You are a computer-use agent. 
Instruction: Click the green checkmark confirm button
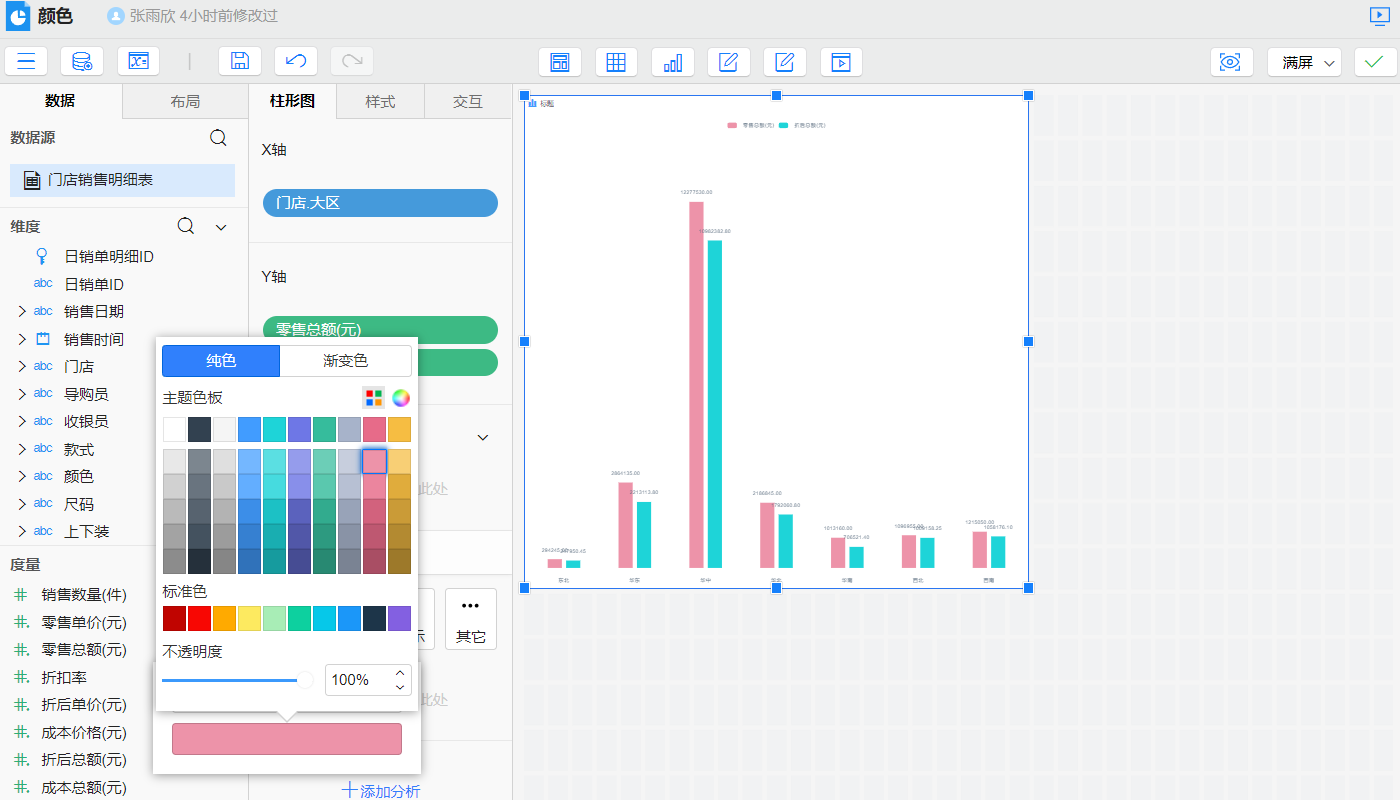pos(1375,62)
